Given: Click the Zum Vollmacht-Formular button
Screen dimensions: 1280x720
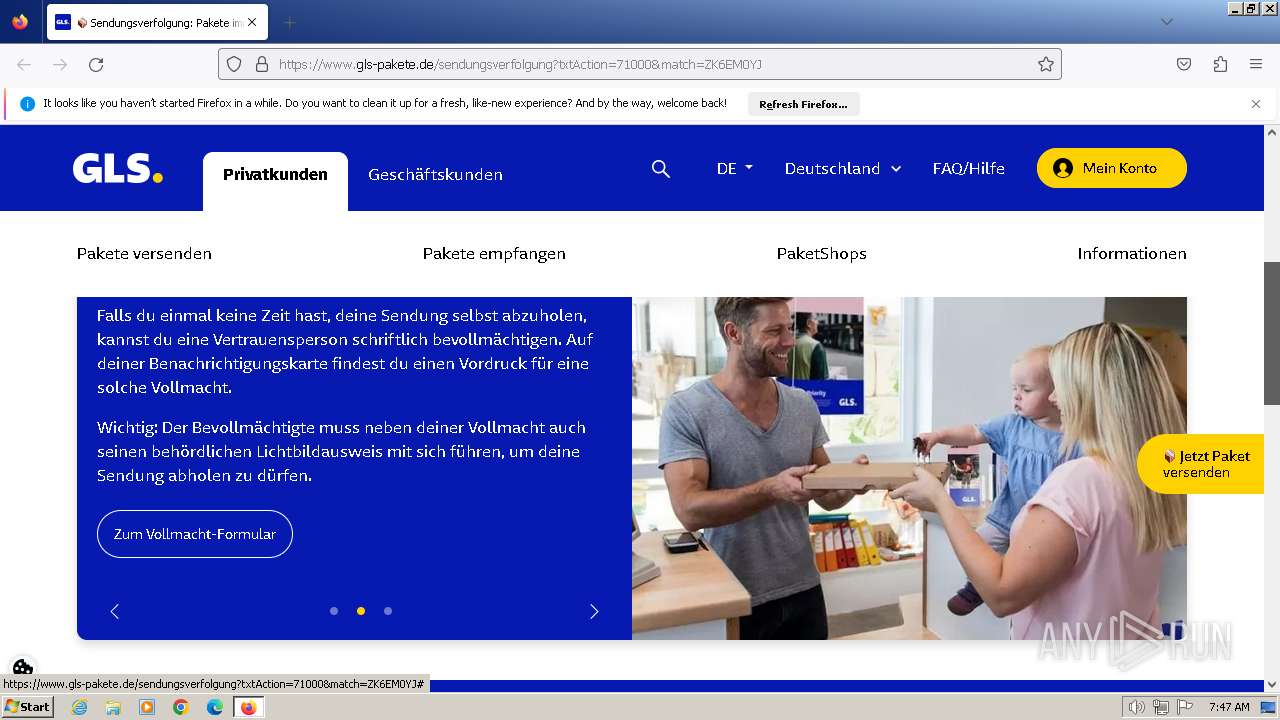Looking at the screenshot, I should coord(195,534).
